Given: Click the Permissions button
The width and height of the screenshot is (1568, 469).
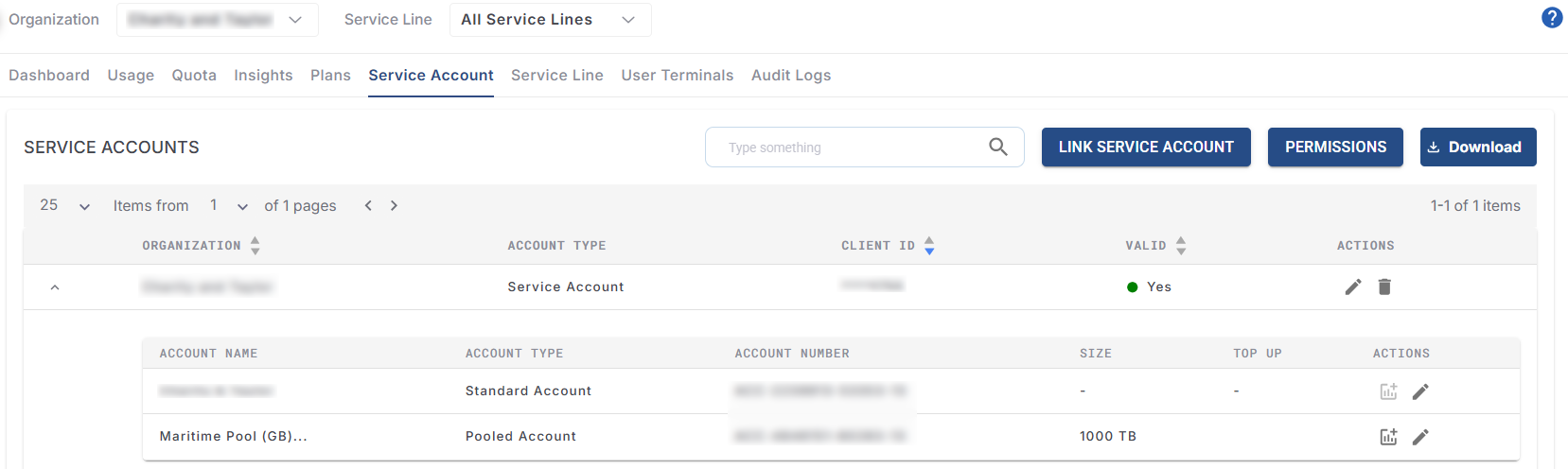Looking at the screenshot, I should (x=1334, y=148).
